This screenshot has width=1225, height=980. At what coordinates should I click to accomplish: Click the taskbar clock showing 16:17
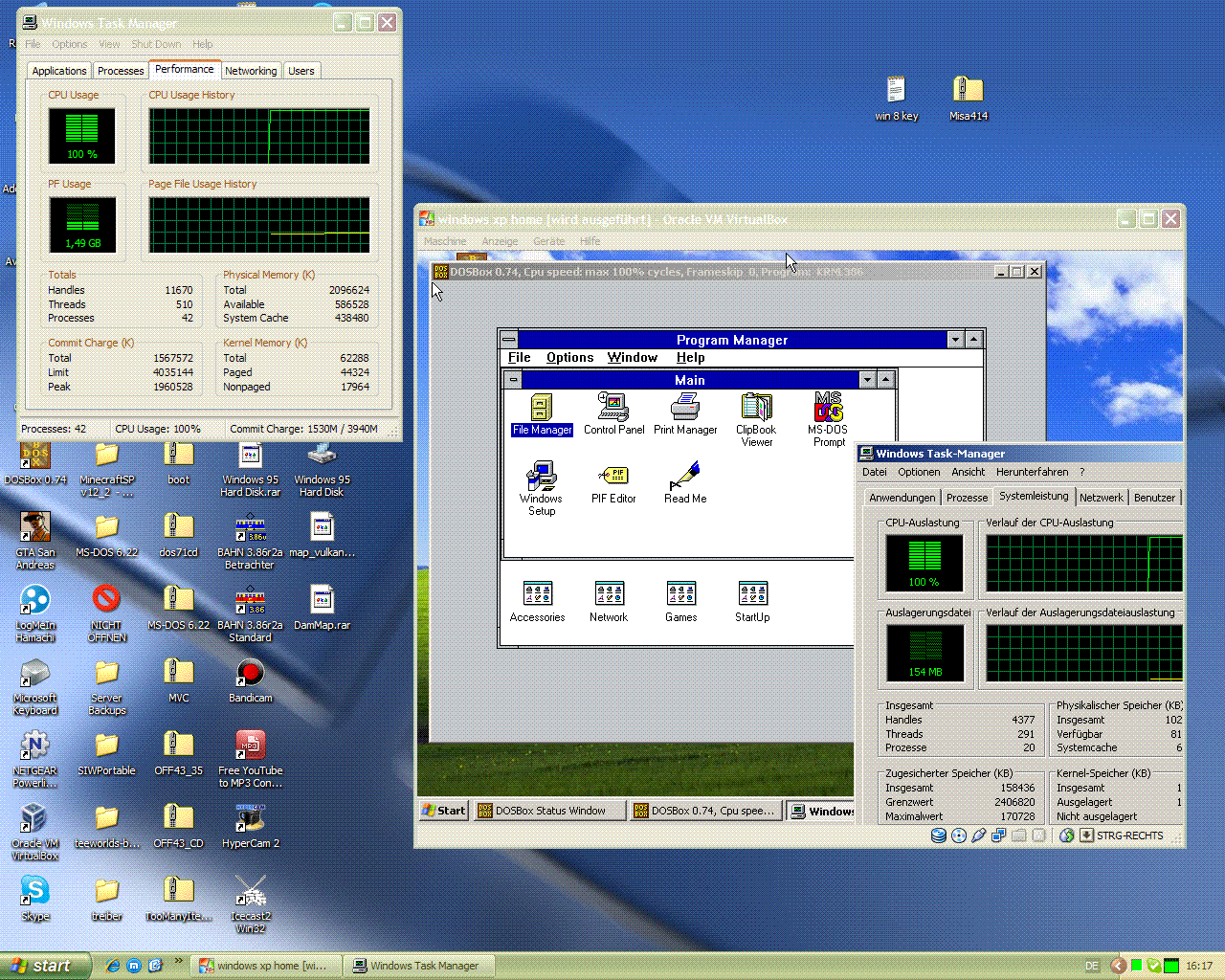click(x=1199, y=966)
